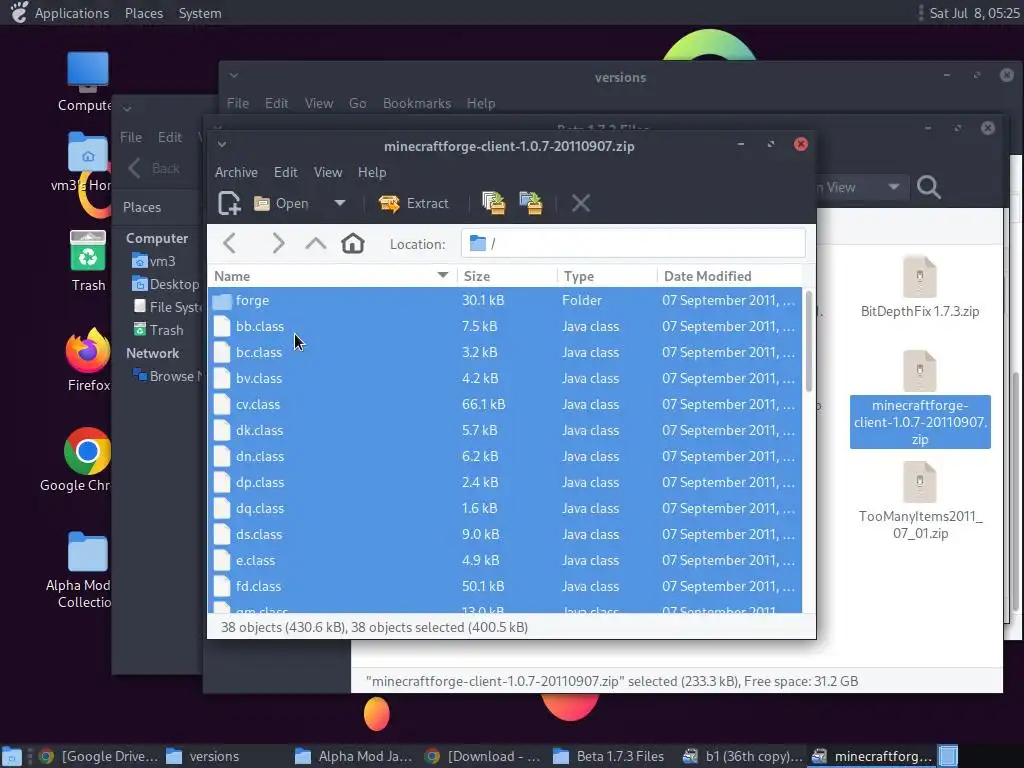The image size is (1024, 768).
Task: Click the Stop operation X icon
Action: (581, 203)
